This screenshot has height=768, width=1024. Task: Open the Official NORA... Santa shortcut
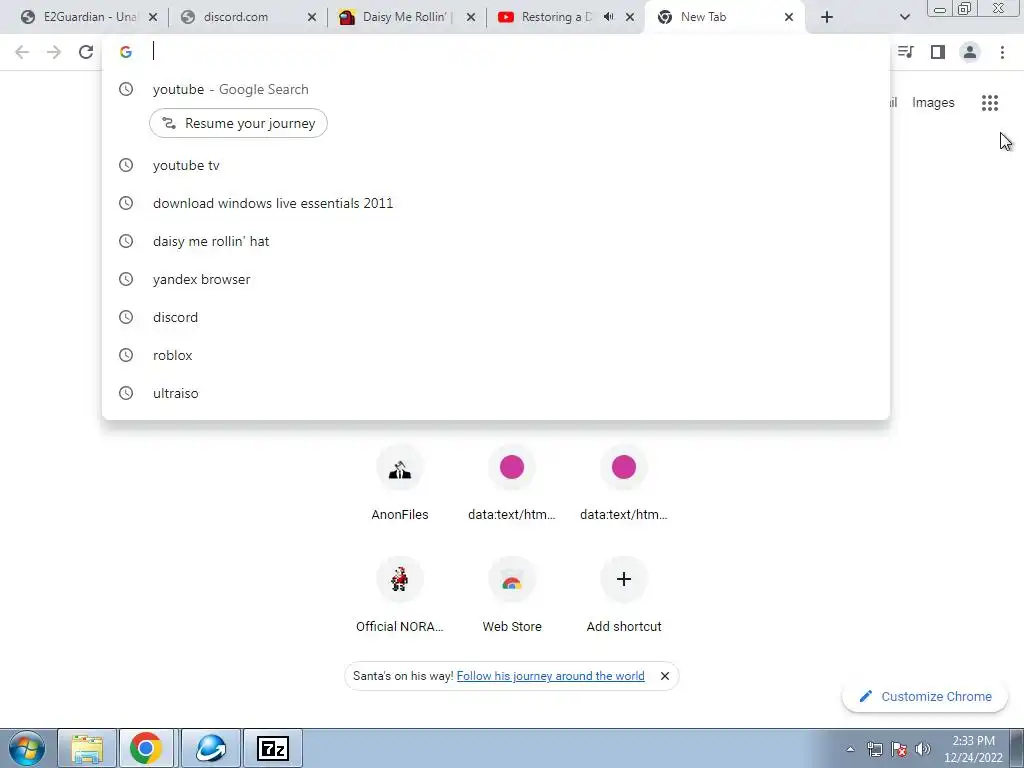[400, 595]
